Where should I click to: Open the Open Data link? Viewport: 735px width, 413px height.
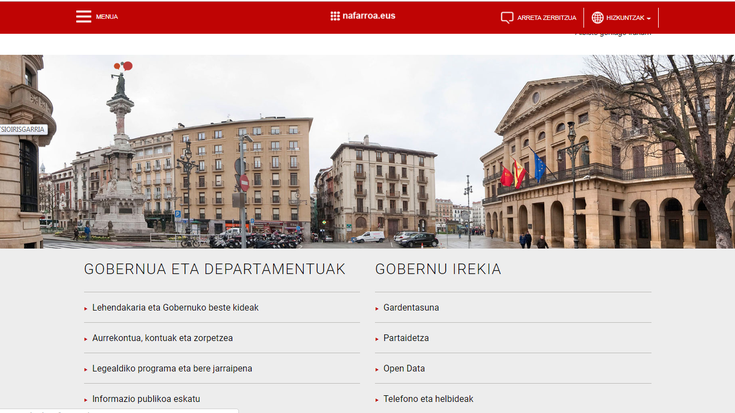404,368
